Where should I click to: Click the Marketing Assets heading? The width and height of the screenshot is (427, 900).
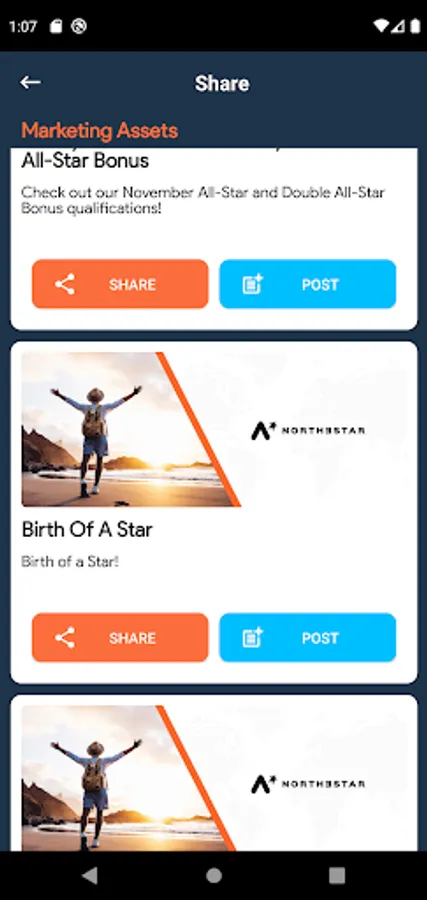99,131
